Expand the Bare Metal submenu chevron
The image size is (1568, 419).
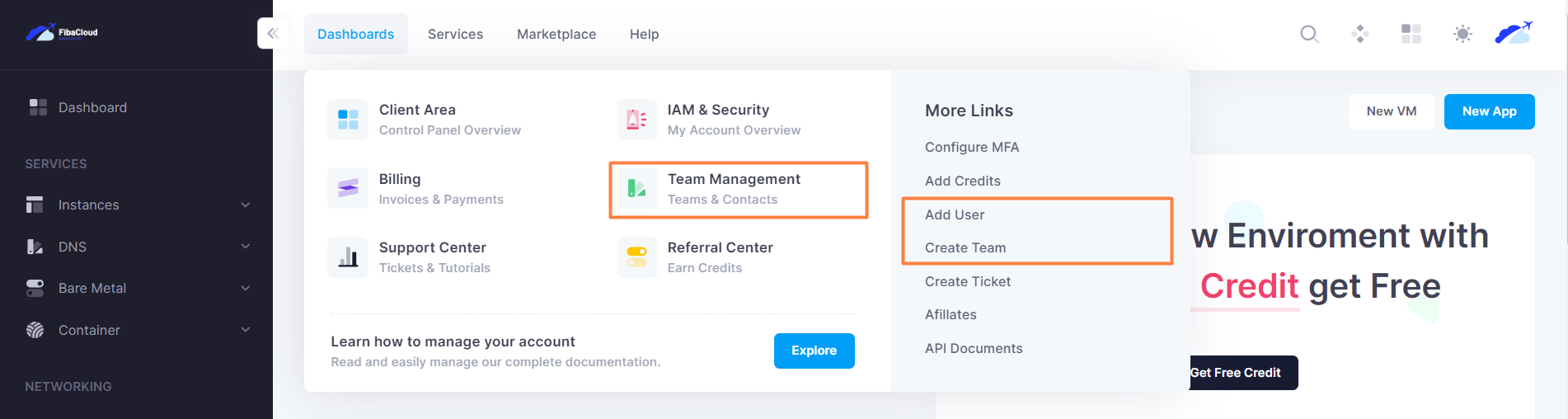246,288
